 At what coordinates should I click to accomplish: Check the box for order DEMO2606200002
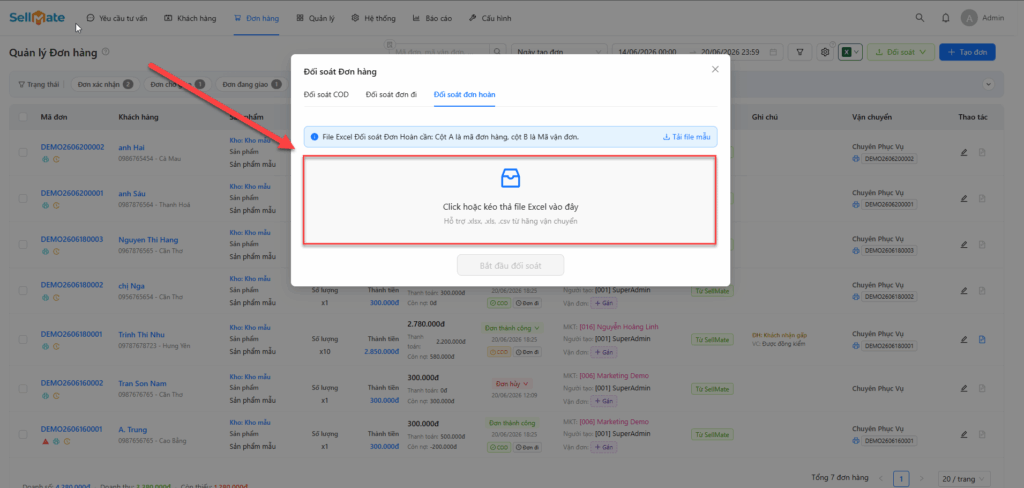tap(24, 152)
